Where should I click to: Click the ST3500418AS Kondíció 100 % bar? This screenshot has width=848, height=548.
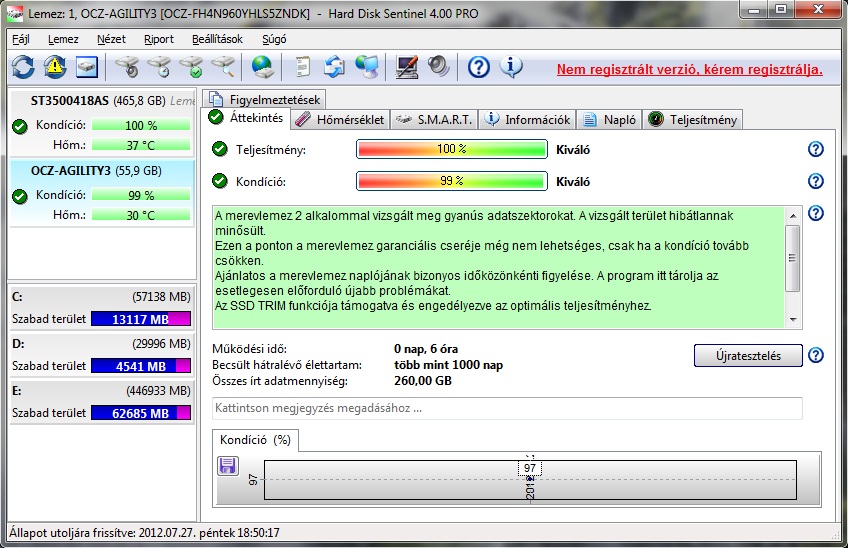[x=141, y=125]
